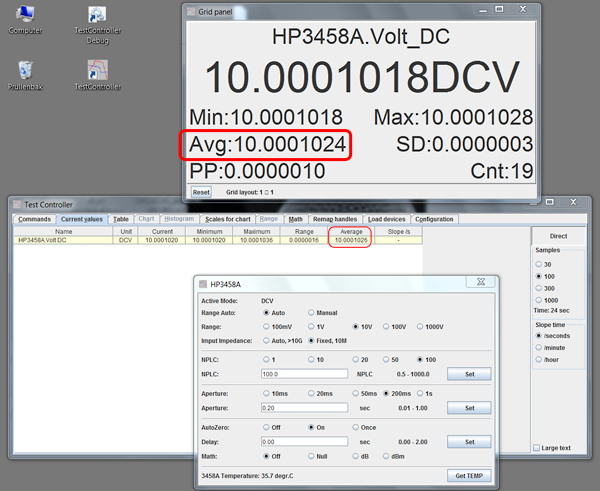
Task: Choose Auto, >10G input impedance
Action: [x=266, y=341]
